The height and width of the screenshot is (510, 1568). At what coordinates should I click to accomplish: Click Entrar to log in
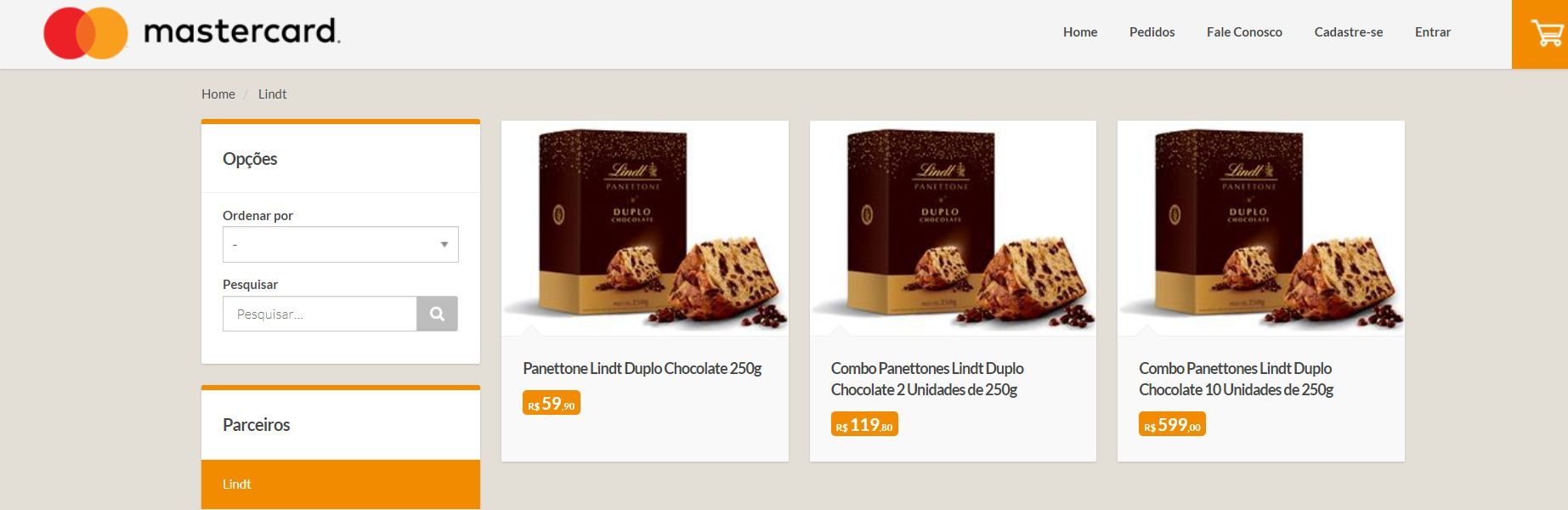coord(1433,32)
